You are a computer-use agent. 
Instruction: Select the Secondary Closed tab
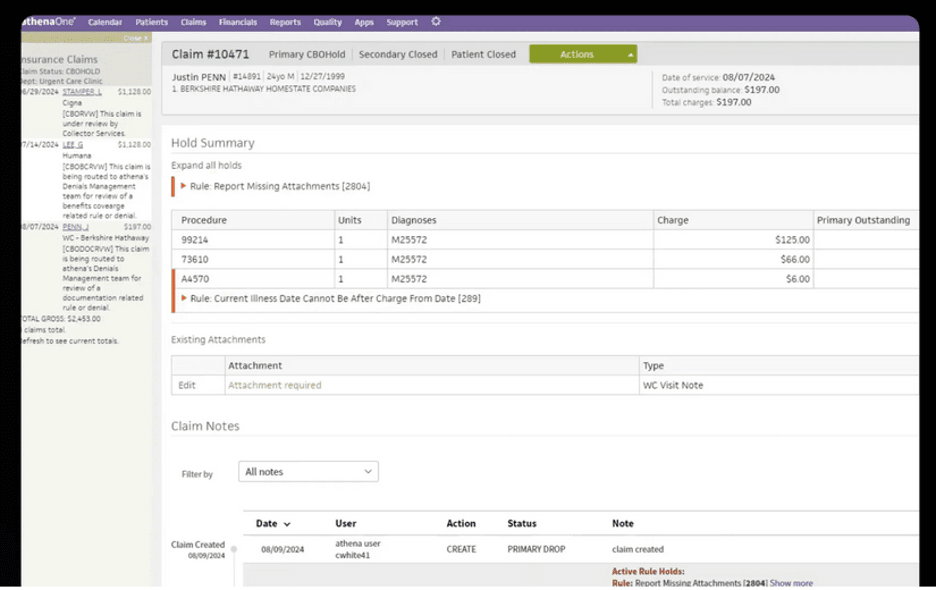398,55
